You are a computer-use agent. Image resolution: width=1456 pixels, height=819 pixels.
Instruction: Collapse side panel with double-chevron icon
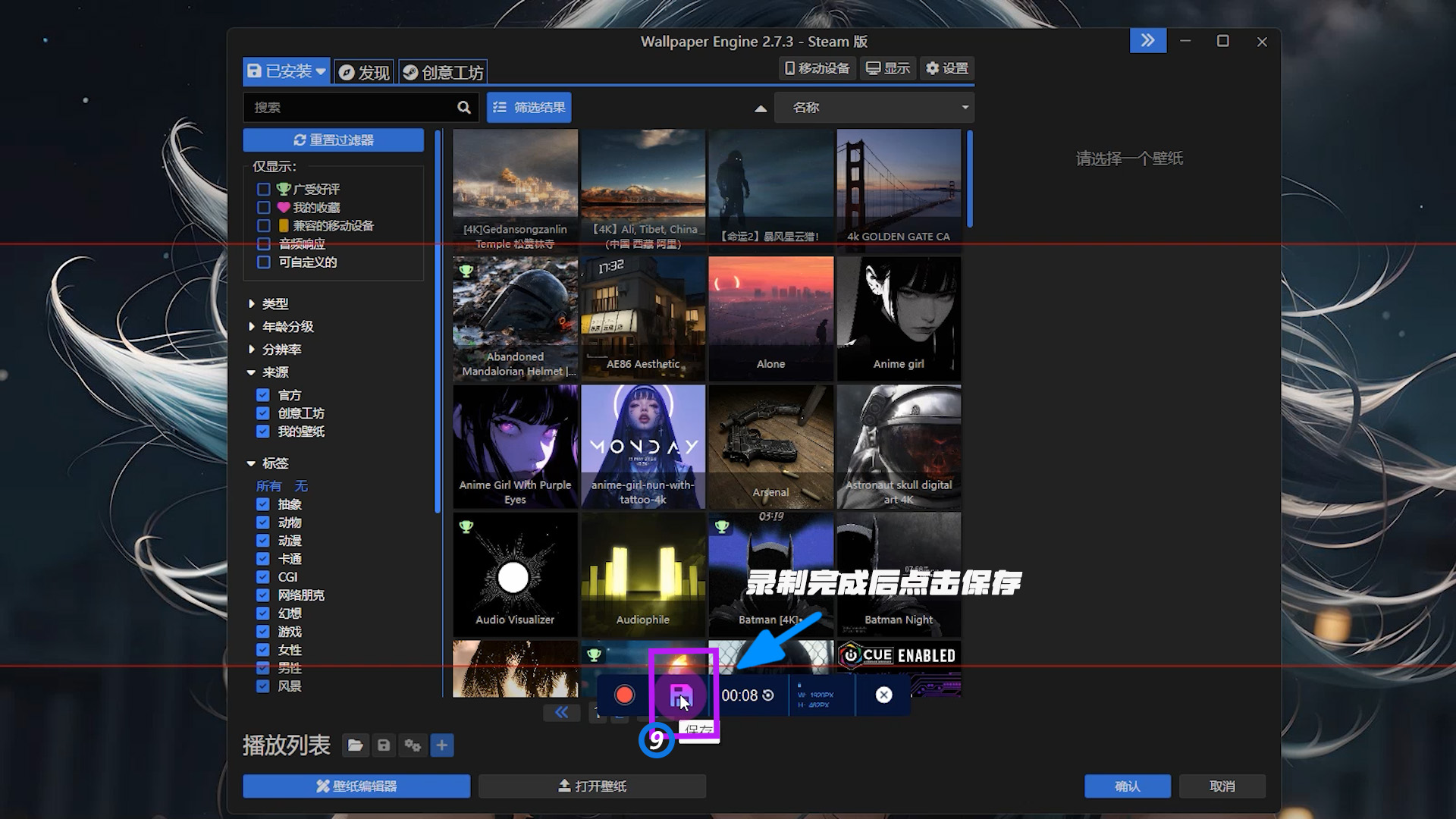(1148, 40)
